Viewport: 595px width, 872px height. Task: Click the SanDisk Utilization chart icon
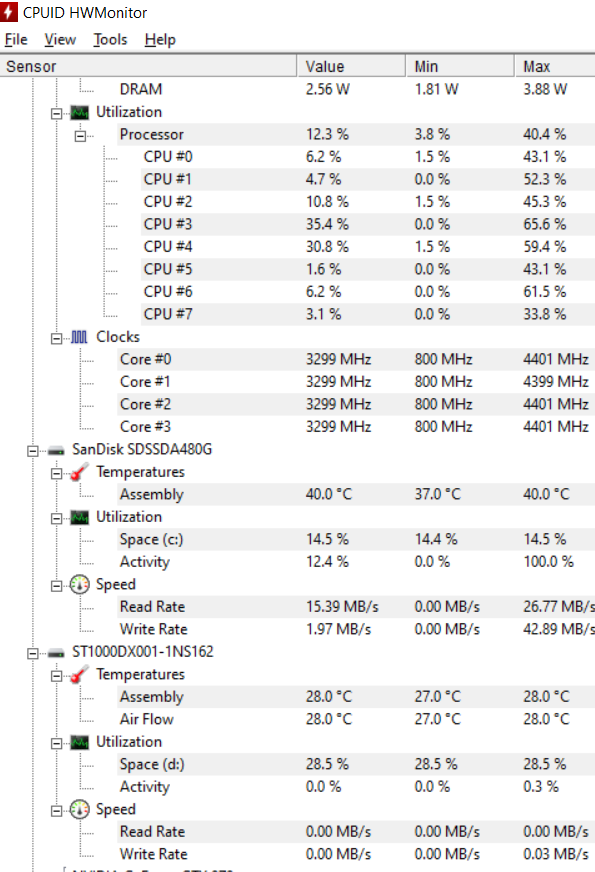(80, 518)
